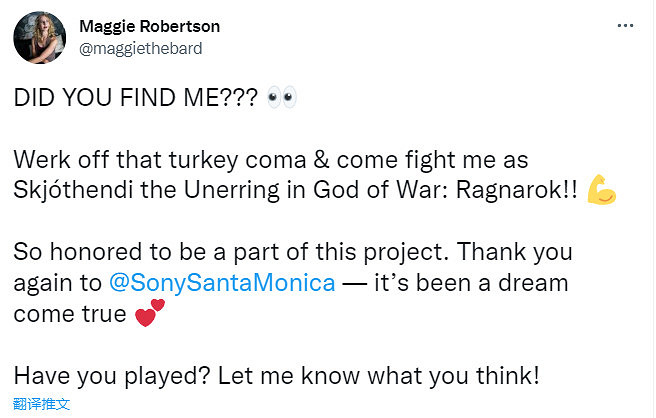Image resolution: width=656 pixels, height=418 pixels.
Task: Click "So honored to be a part" text
Action: pos(129,250)
